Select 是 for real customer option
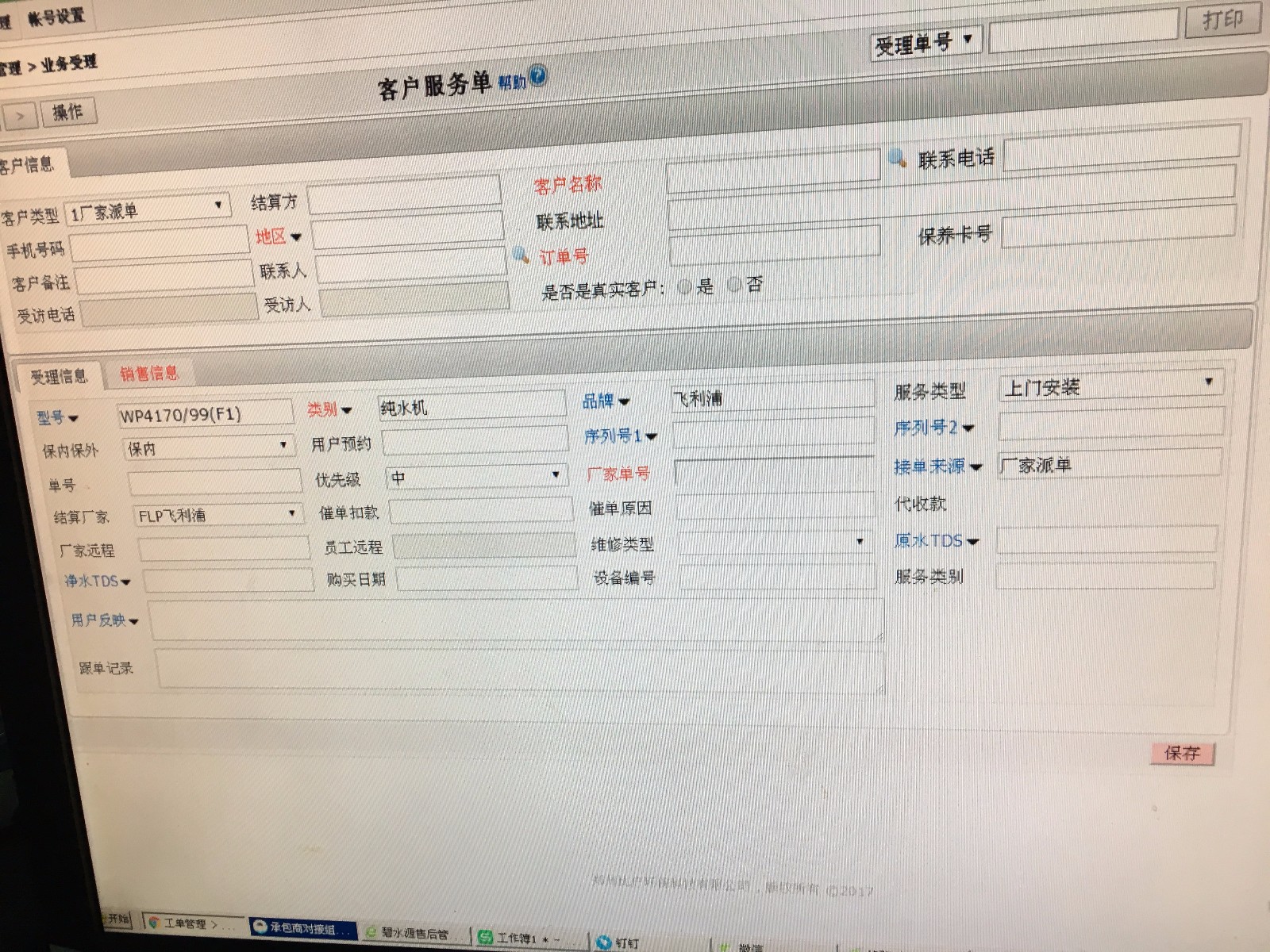Screen dimensions: 1270x952 685,287
